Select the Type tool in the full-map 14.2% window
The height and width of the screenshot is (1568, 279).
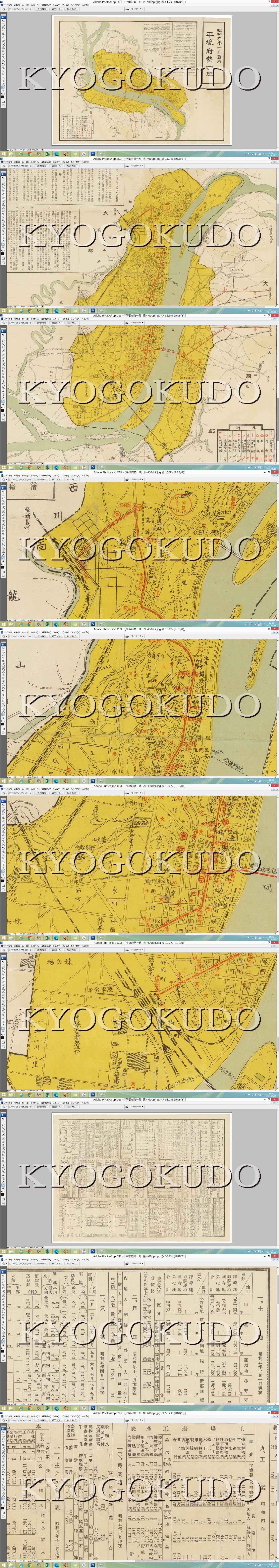click(3, 71)
